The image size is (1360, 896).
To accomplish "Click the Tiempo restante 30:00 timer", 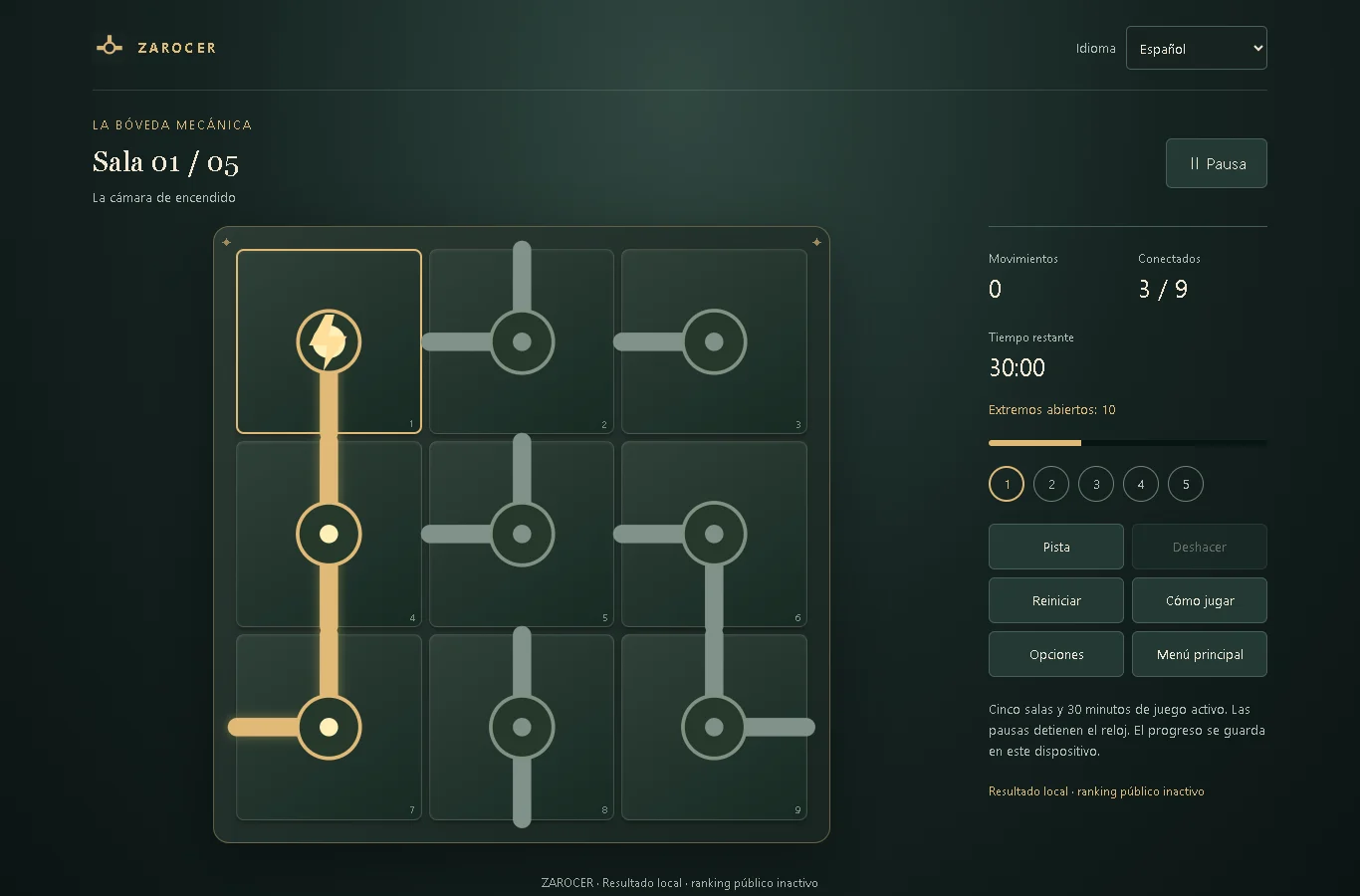I will pyautogui.click(x=1031, y=354).
